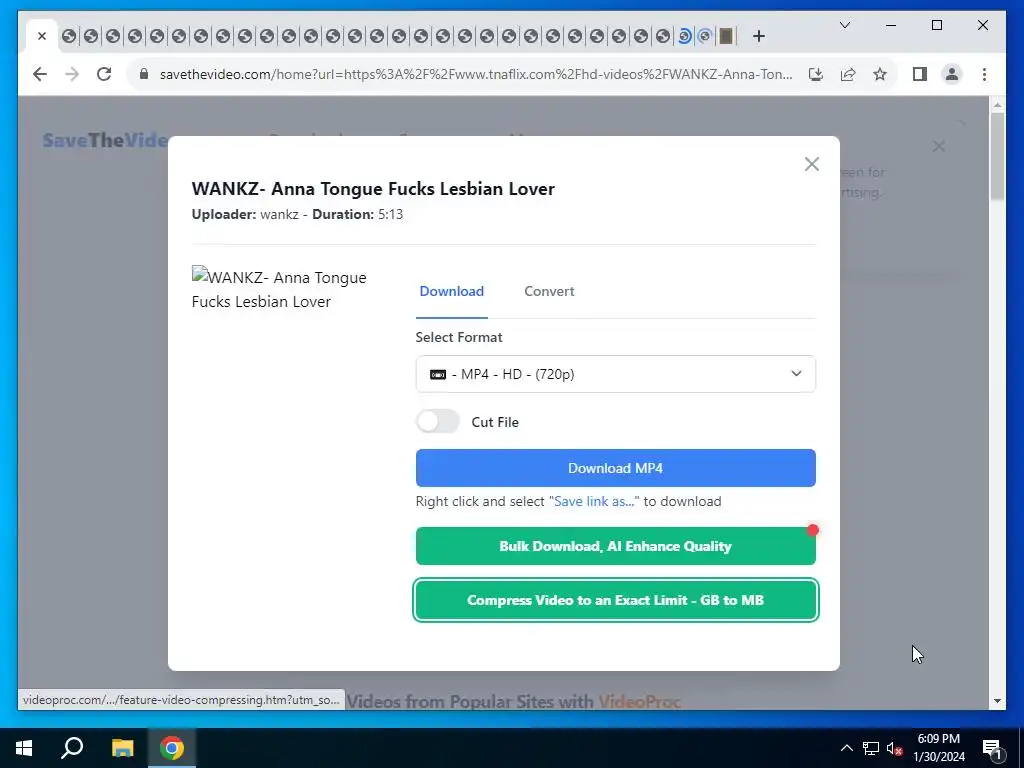
Task: Open the Chrome profile menu
Action: [952, 74]
